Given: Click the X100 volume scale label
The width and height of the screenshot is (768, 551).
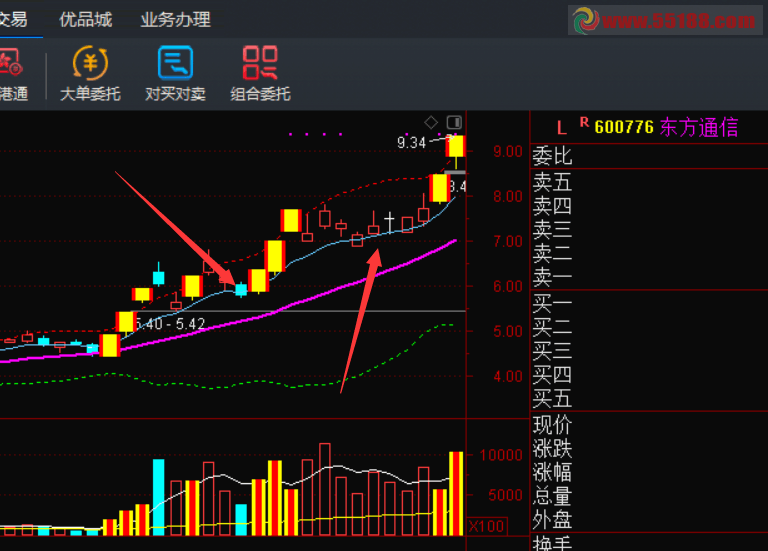Looking at the screenshot, I should [486, 526].
